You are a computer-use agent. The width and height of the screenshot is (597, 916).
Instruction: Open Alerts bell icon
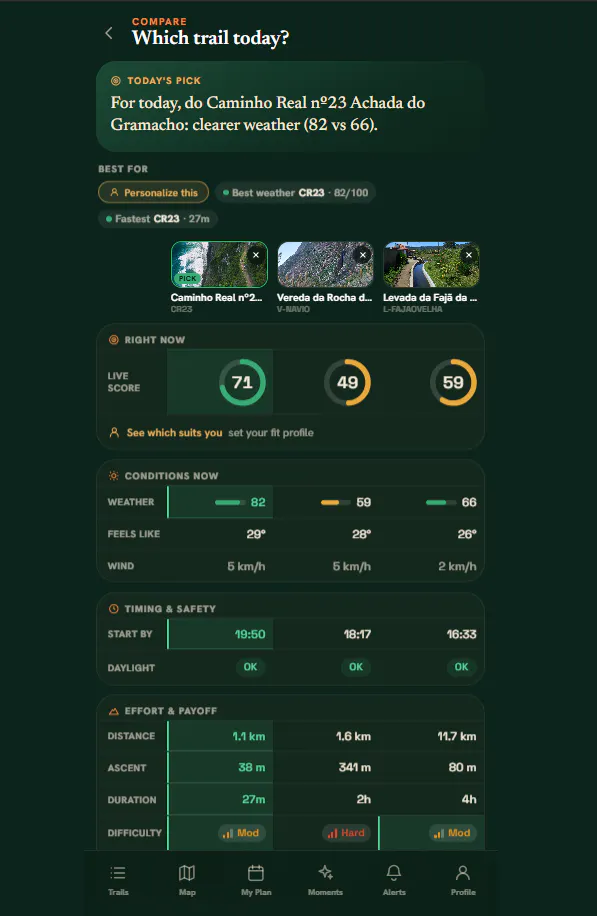pos(394,873)
